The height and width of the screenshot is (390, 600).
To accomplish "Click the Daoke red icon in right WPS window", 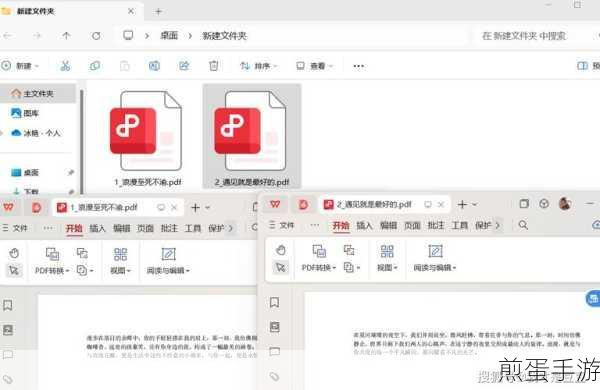I will [x=303, y=204].
